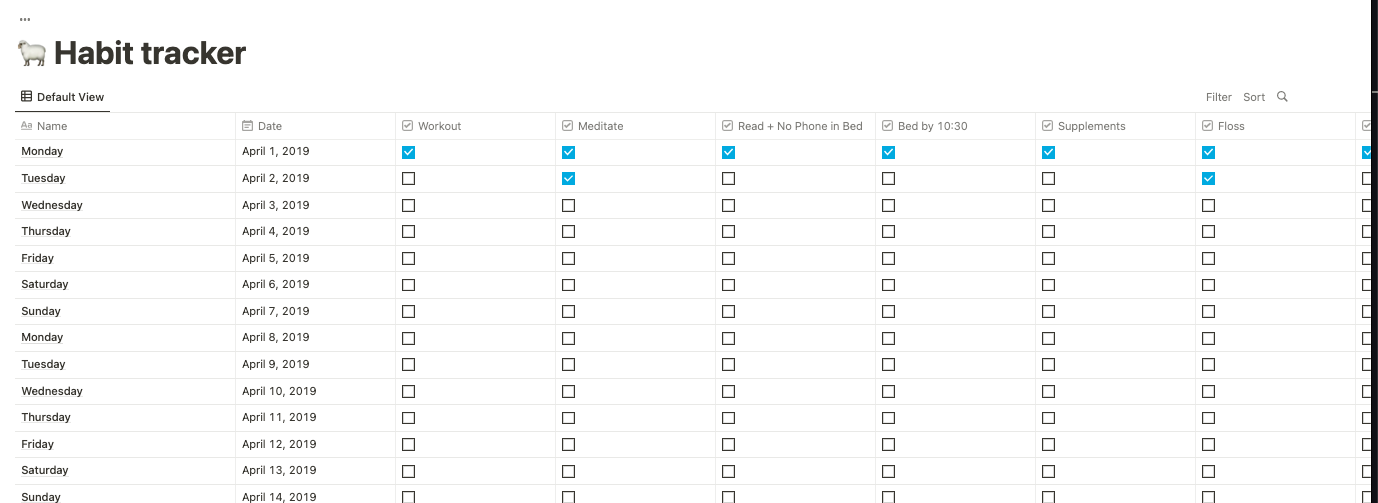Check Workout for Tuesday April 2
Viewport: 1378px width, 503px height.
(408, 179)
